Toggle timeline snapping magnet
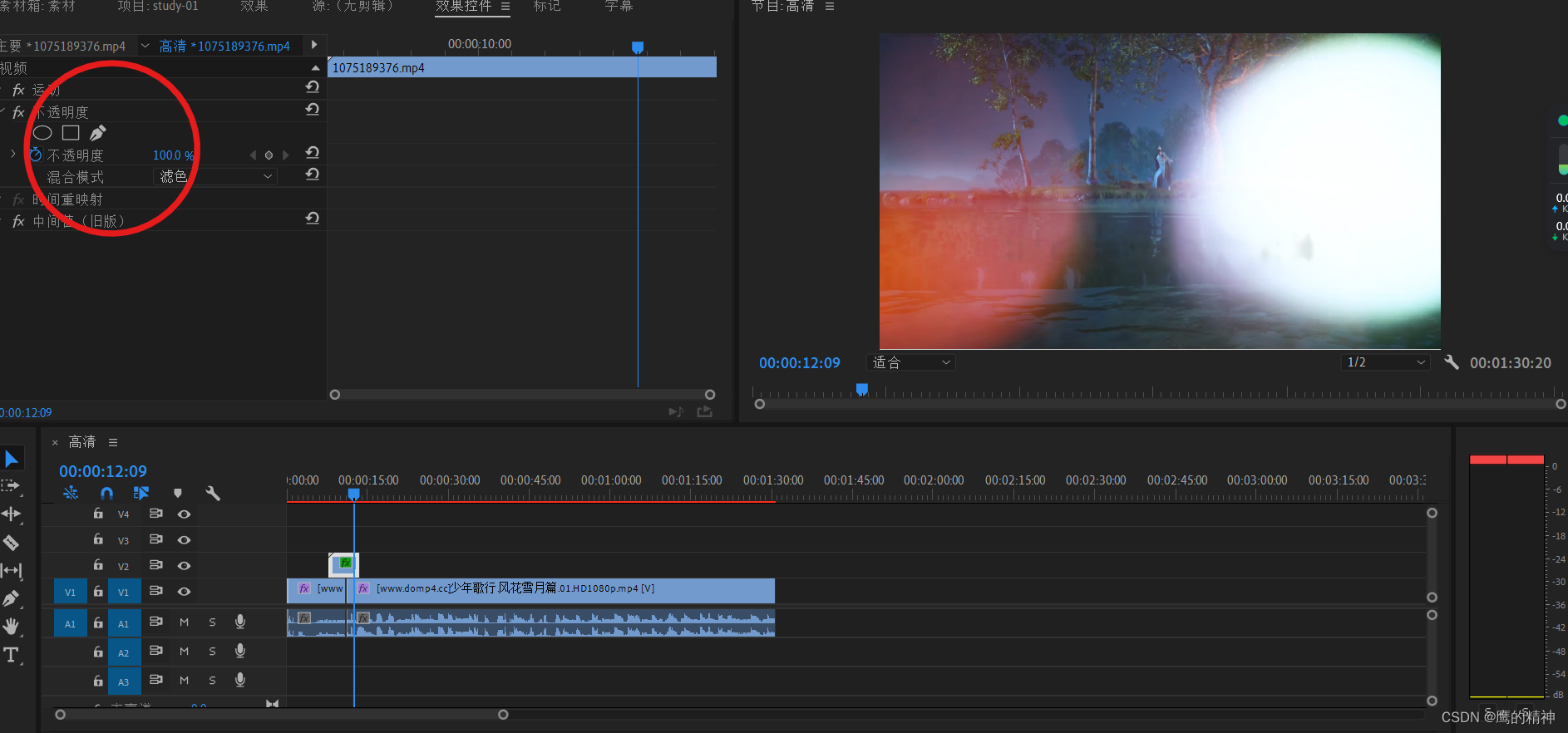The width and height of the screenshot is (1568, 733). pyautogui.click(x=106, y=494)
